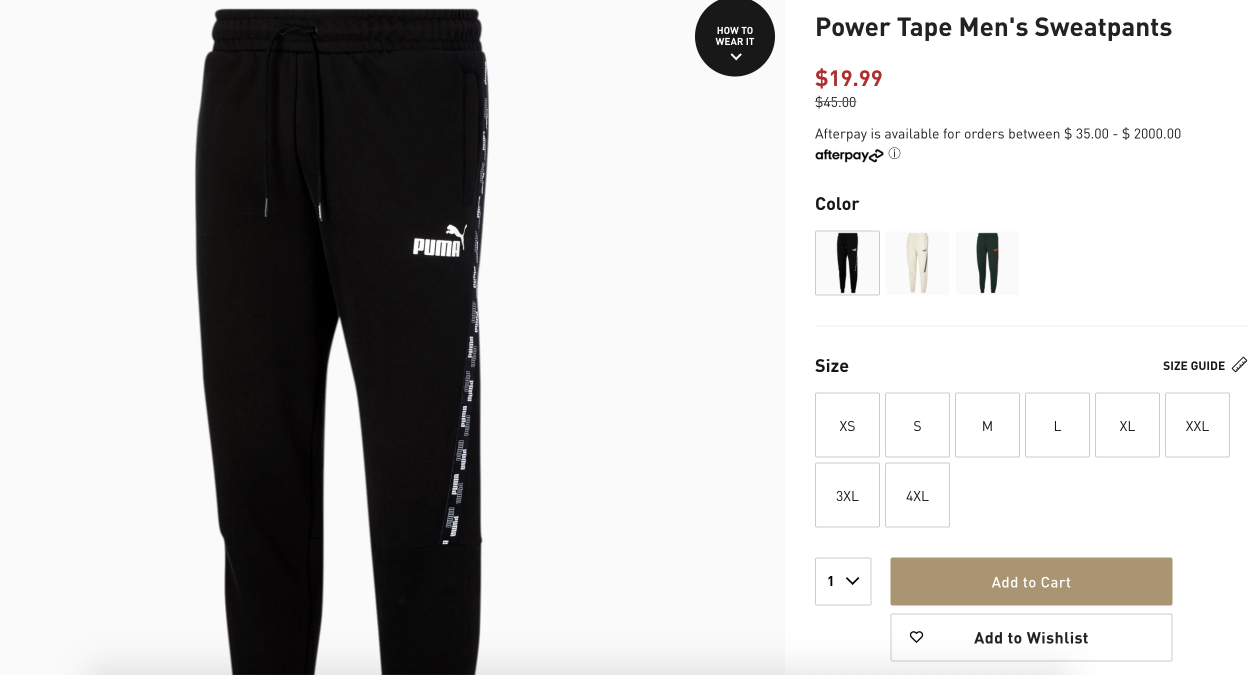Select size M

pyautogui.click(x=987, y=425)
